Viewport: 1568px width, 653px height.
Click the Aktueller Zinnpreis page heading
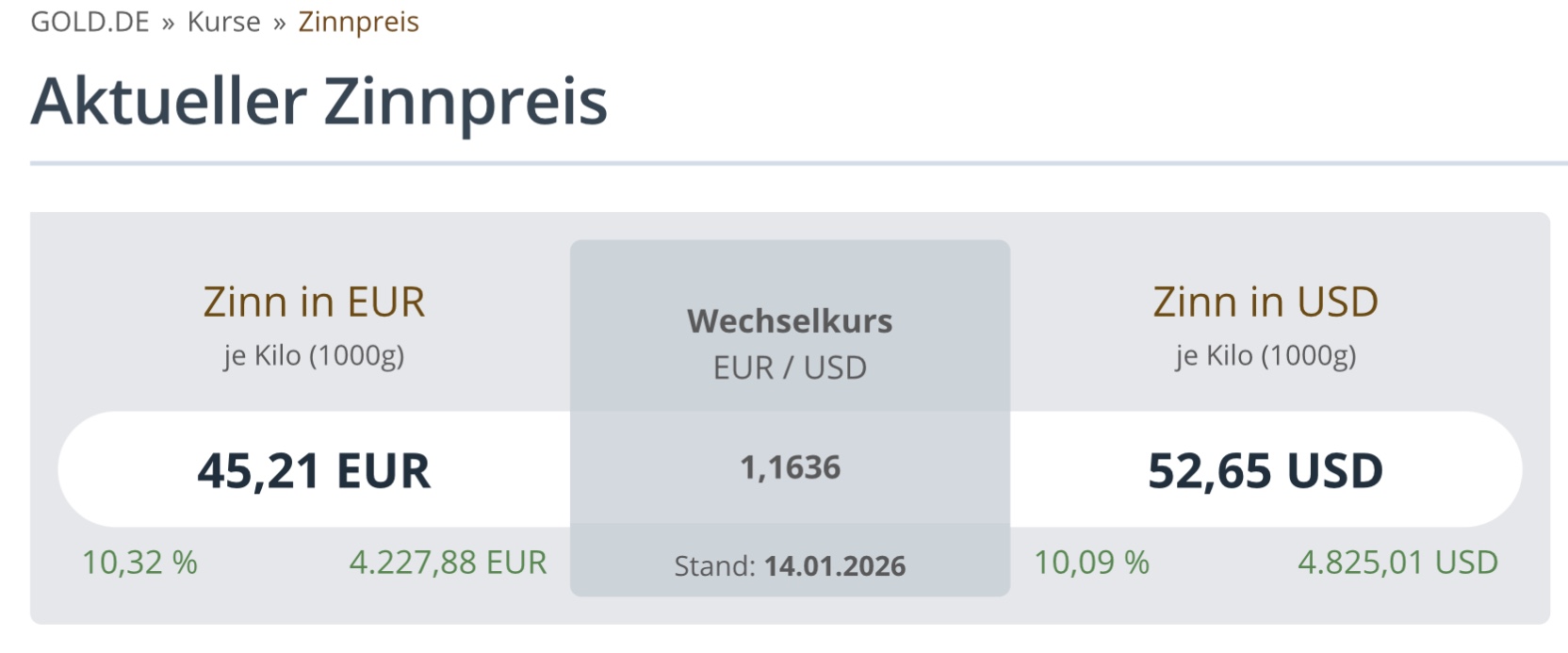click(318, 101)
